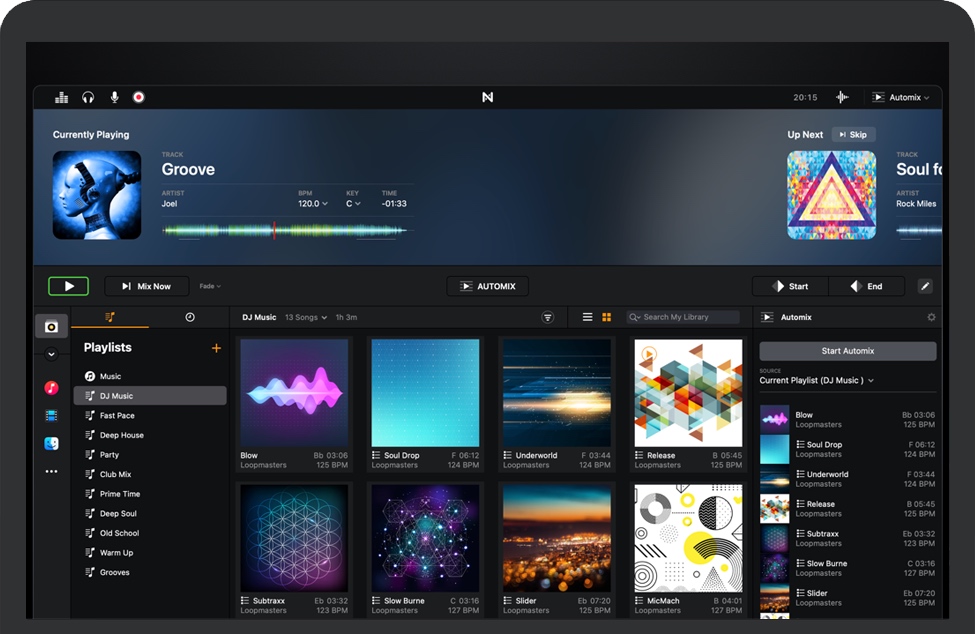Select the Blow track tile in grid

(x=294, y=404)
